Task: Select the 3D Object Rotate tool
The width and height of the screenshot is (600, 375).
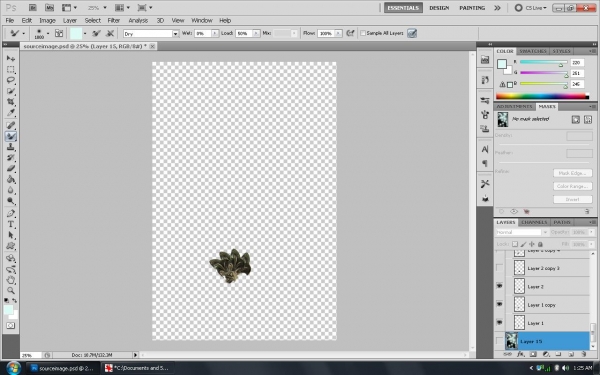Action: coord(11,258)
